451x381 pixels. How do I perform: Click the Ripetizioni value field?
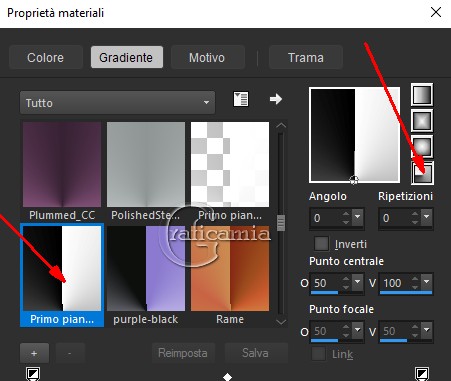395,218
